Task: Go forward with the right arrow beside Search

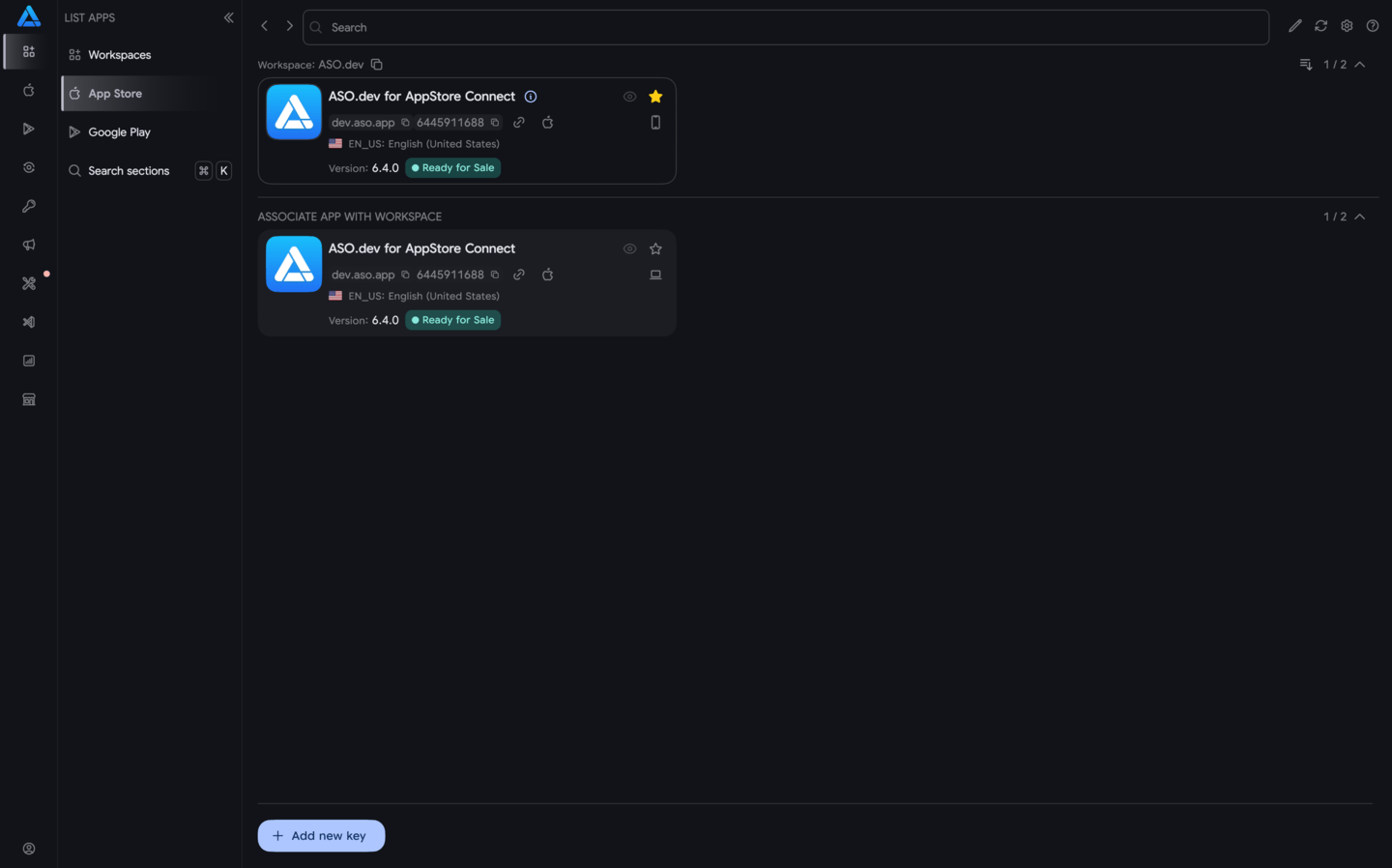Action: click(x=289, y=26)
